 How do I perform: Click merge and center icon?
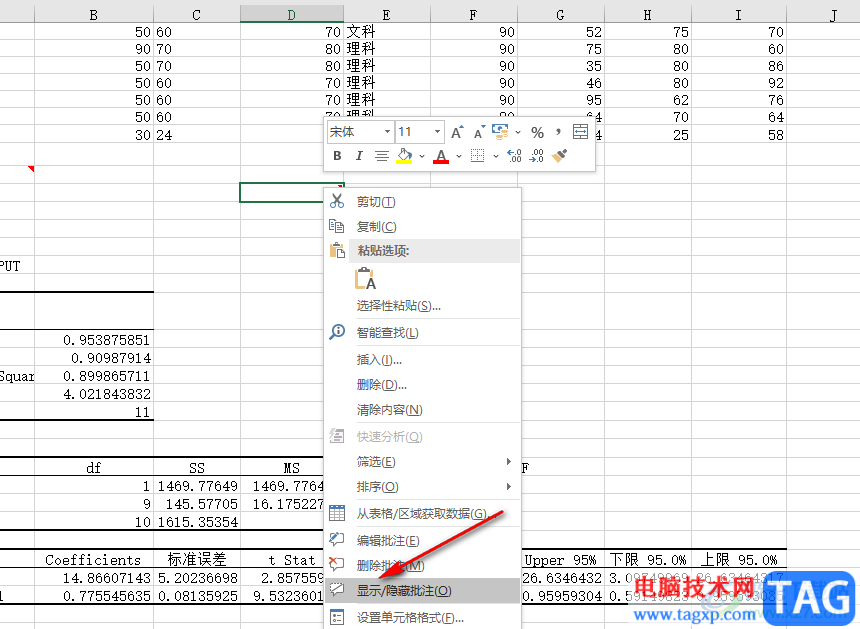580,132
